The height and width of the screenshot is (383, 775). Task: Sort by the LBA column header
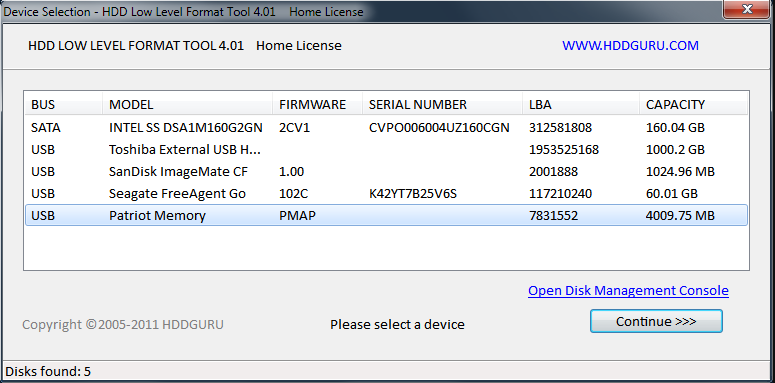click(x=581, y=105)
